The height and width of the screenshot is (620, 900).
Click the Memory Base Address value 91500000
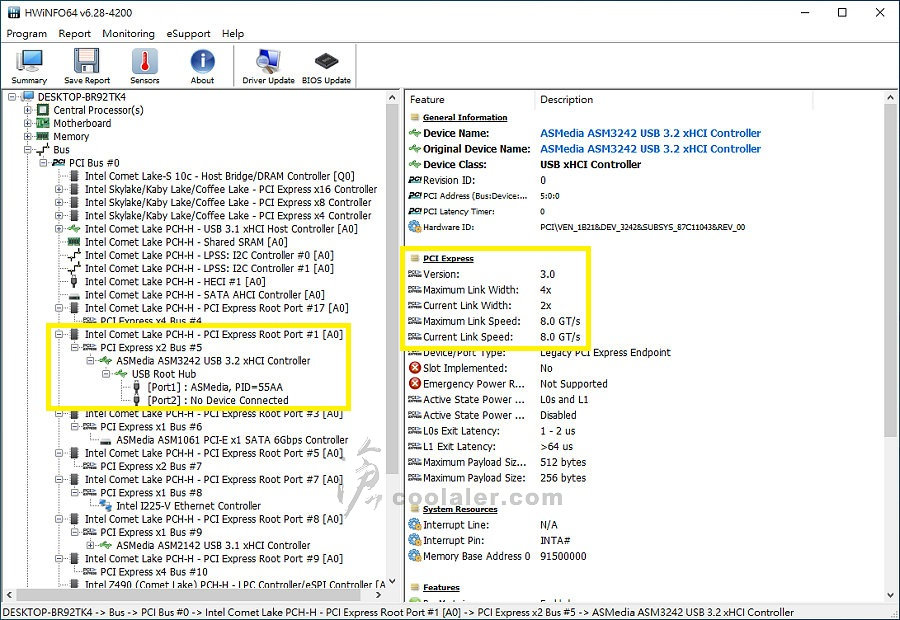coord(563,556)
